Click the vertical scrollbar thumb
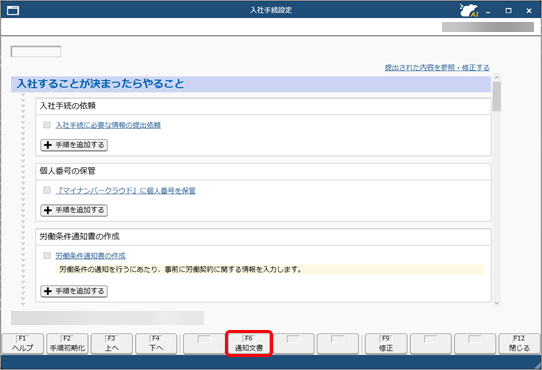Screen dimensions: 542x370 tap(497, 96)
